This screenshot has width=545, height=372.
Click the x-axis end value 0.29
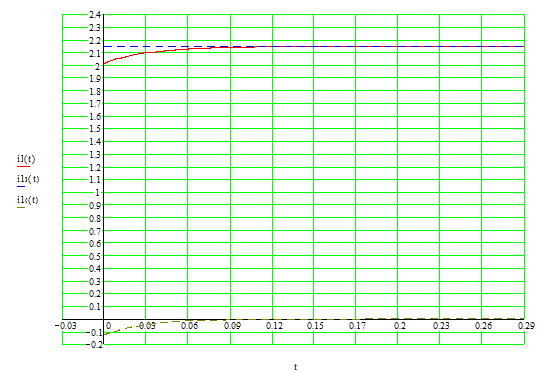tap(526, 326)
